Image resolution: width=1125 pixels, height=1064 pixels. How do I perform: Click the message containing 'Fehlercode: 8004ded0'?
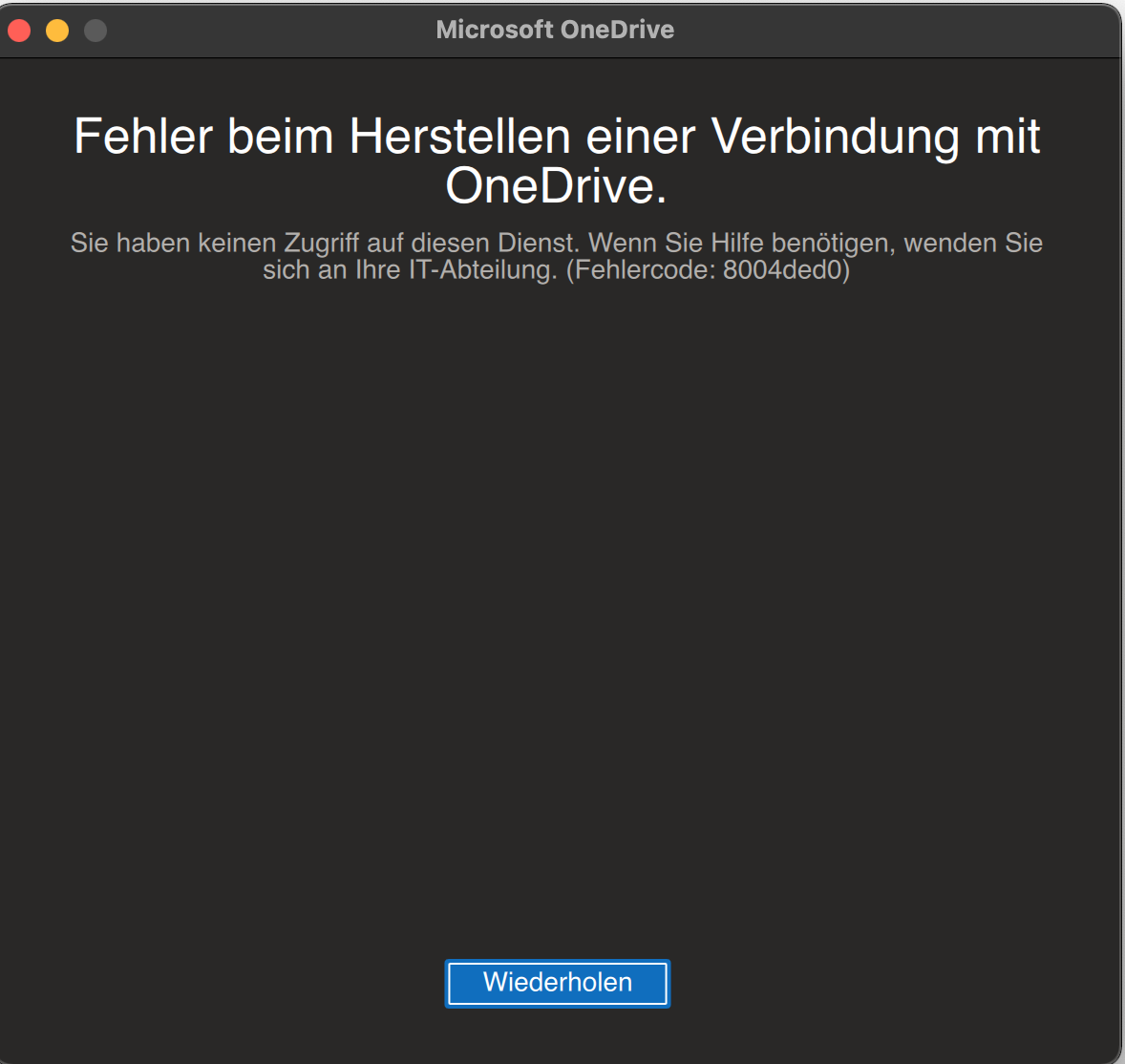[x=557, y=256]
